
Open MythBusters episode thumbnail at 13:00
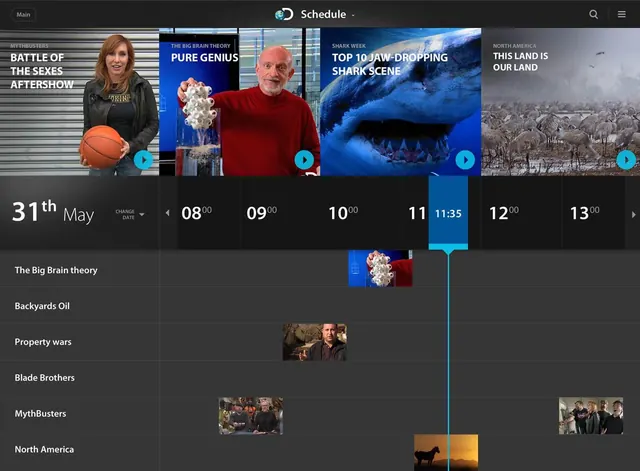point(591,416)
